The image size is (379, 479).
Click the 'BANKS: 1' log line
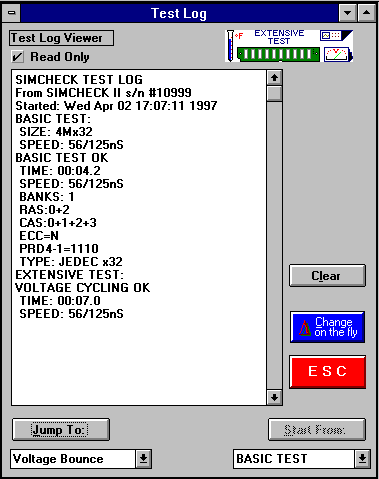coord(47,197)
